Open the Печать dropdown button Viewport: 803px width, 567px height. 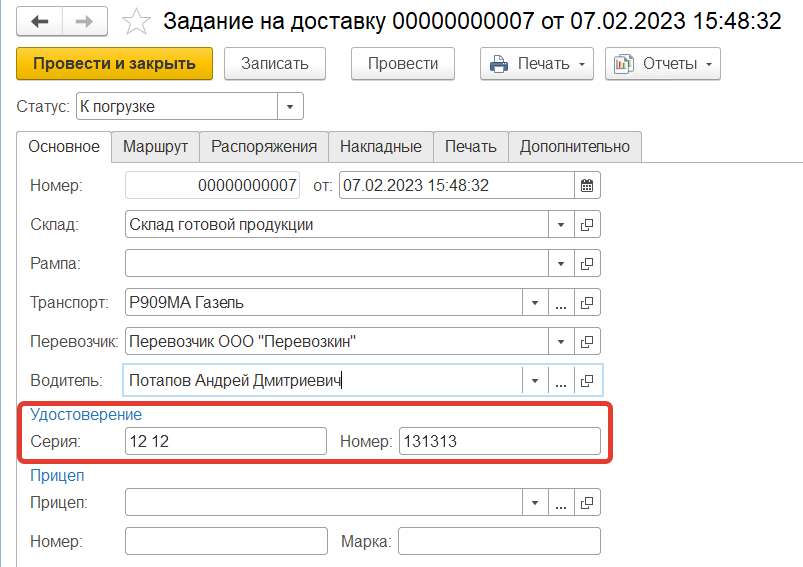(537, 64)
